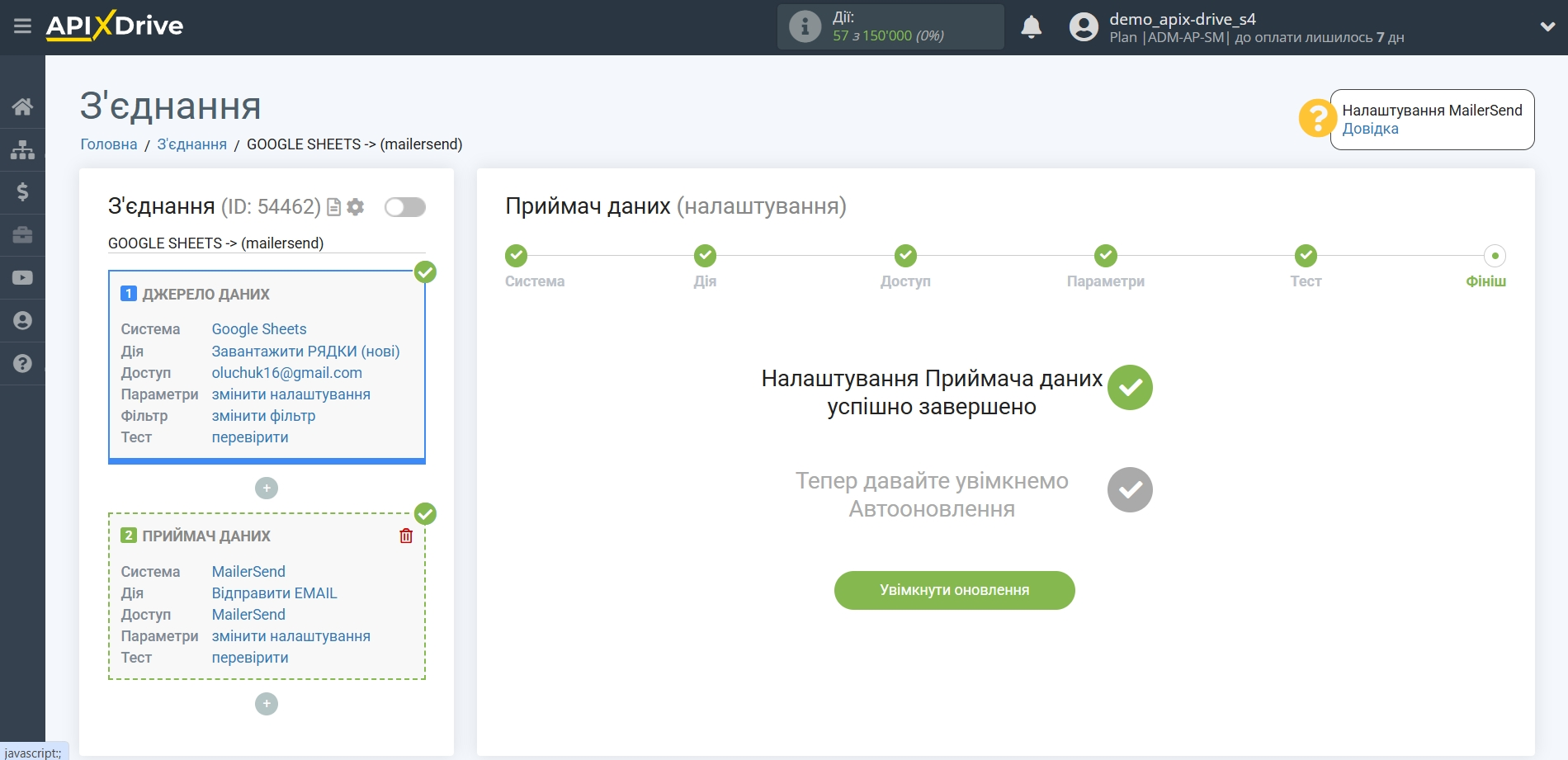The width and height of the screenshot is (1568, 760).
Task: Delete the data receiver block
Action: point(406,536)
